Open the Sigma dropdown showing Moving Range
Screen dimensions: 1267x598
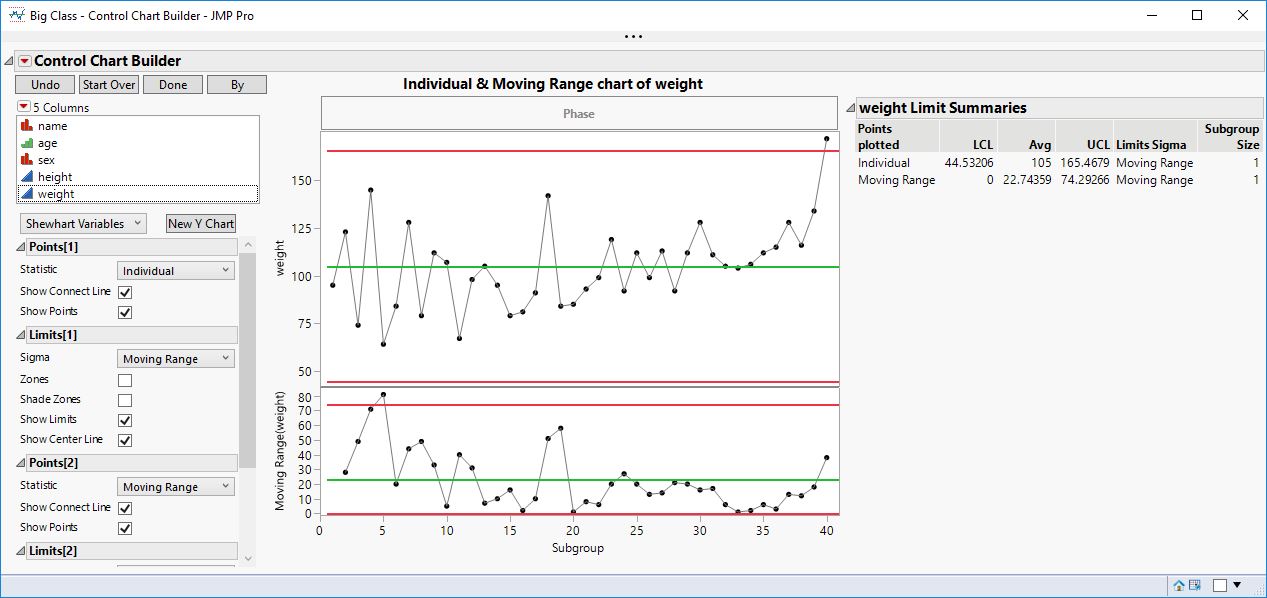point(175,357)
